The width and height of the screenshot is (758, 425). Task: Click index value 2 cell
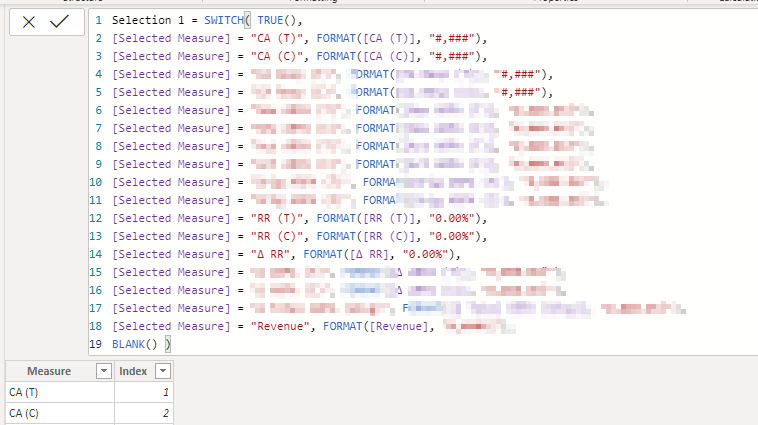[x=144, y=413]
